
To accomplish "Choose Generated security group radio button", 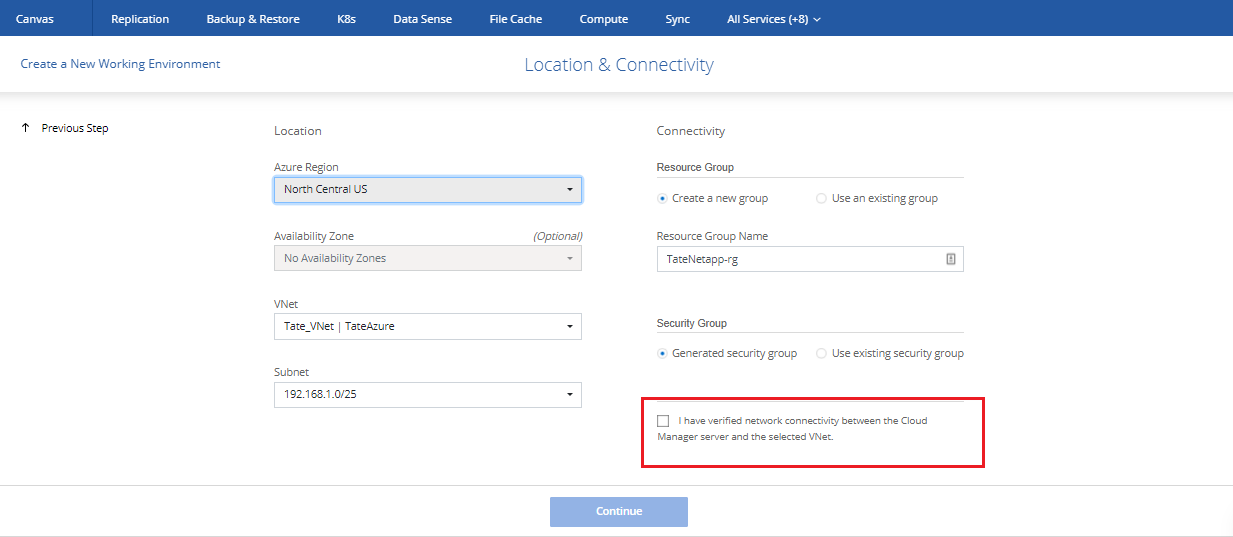I will coord(663,353).
